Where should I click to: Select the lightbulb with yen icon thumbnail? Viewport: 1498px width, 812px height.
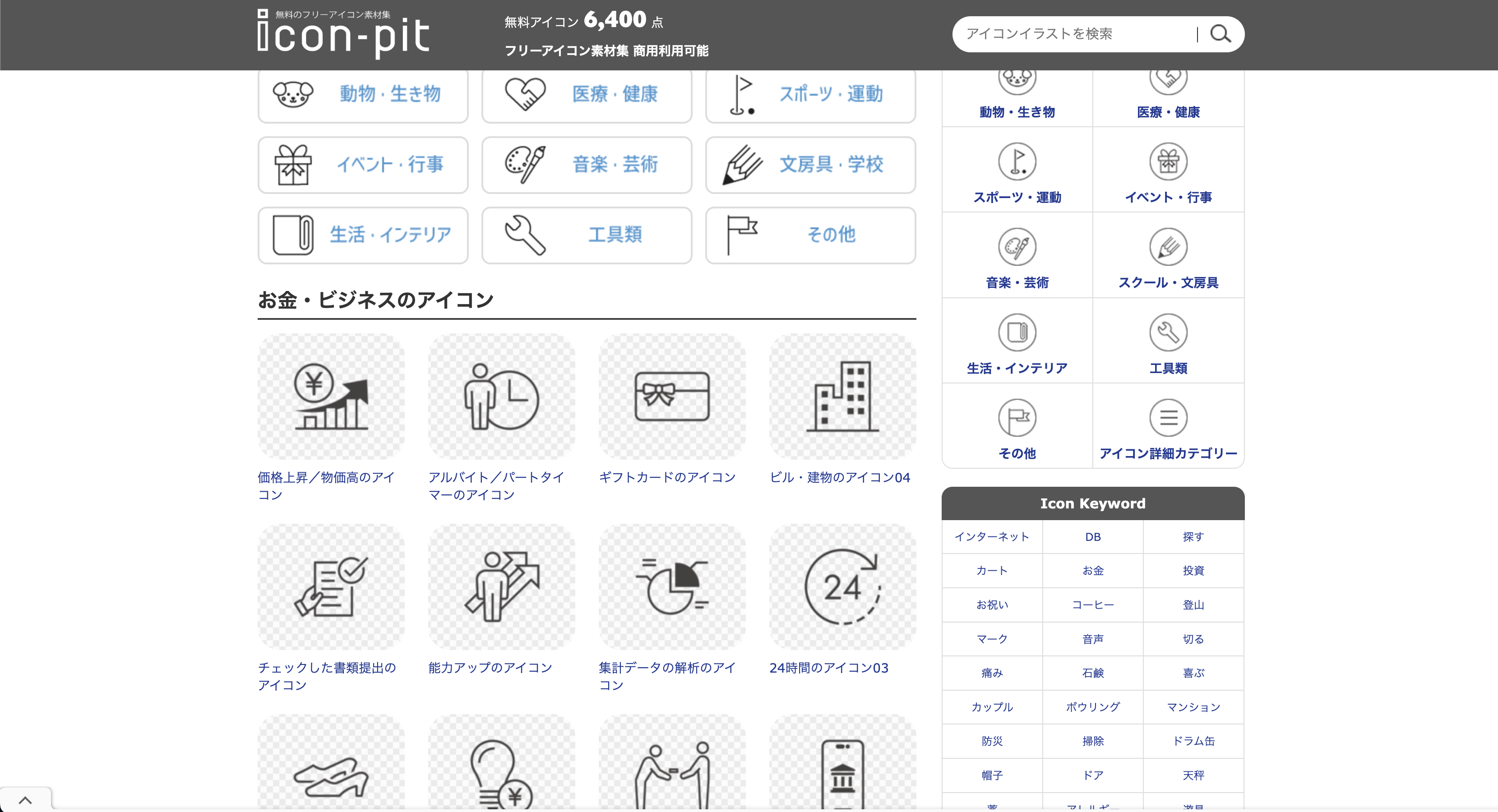click(x=501, y=762)
